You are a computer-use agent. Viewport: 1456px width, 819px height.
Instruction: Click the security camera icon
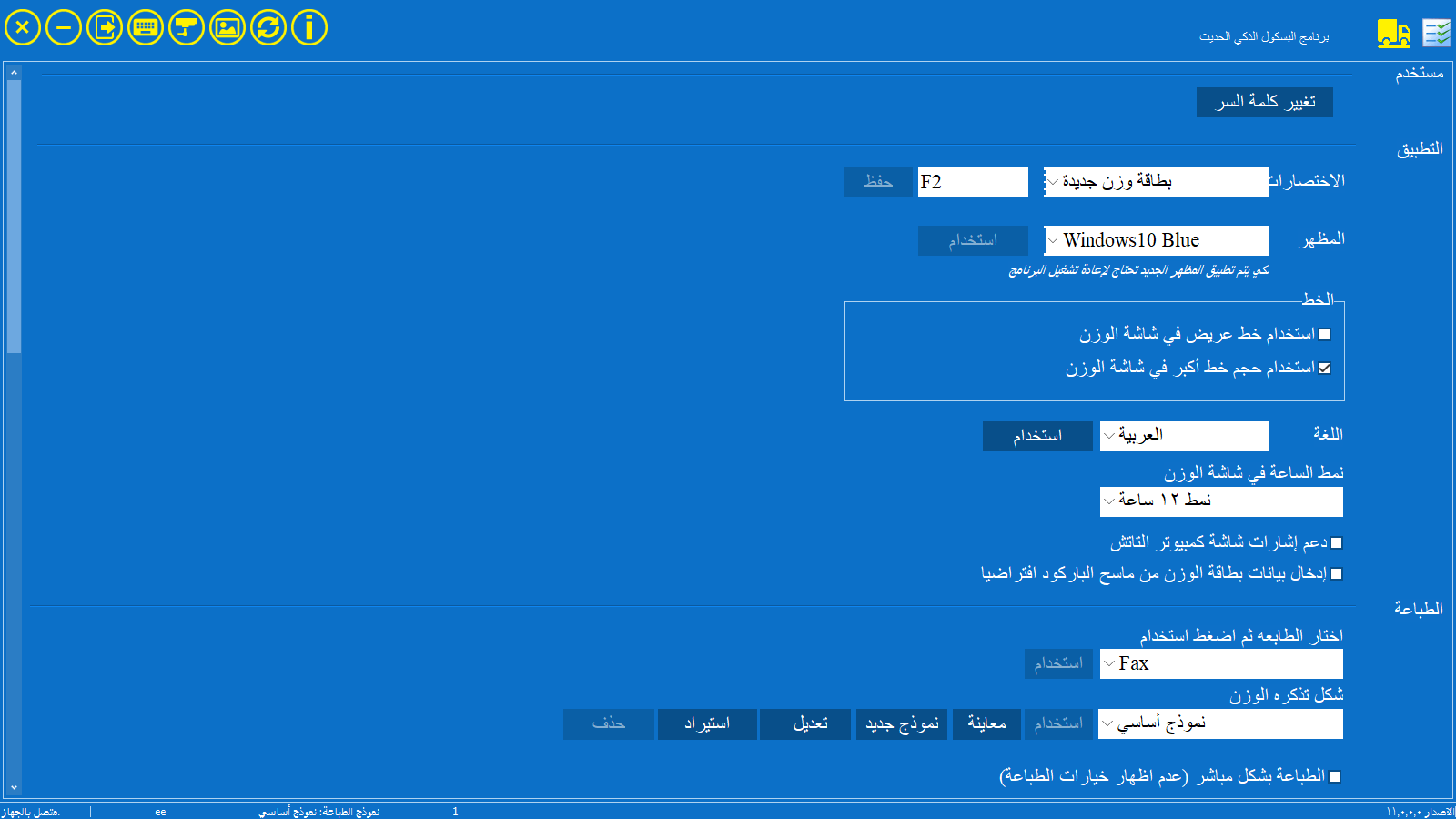pos(187,27)
